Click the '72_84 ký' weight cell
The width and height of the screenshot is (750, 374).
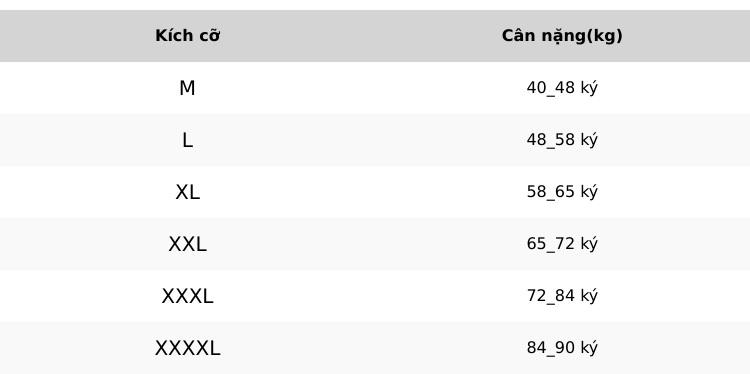[x=562, y=296]
